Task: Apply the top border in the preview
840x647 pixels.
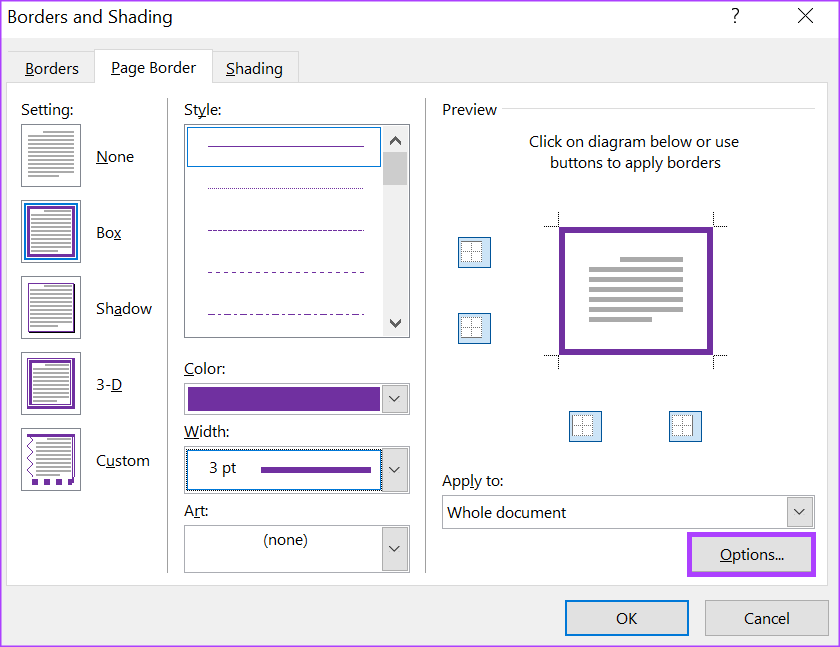Action: click(474, 252)
